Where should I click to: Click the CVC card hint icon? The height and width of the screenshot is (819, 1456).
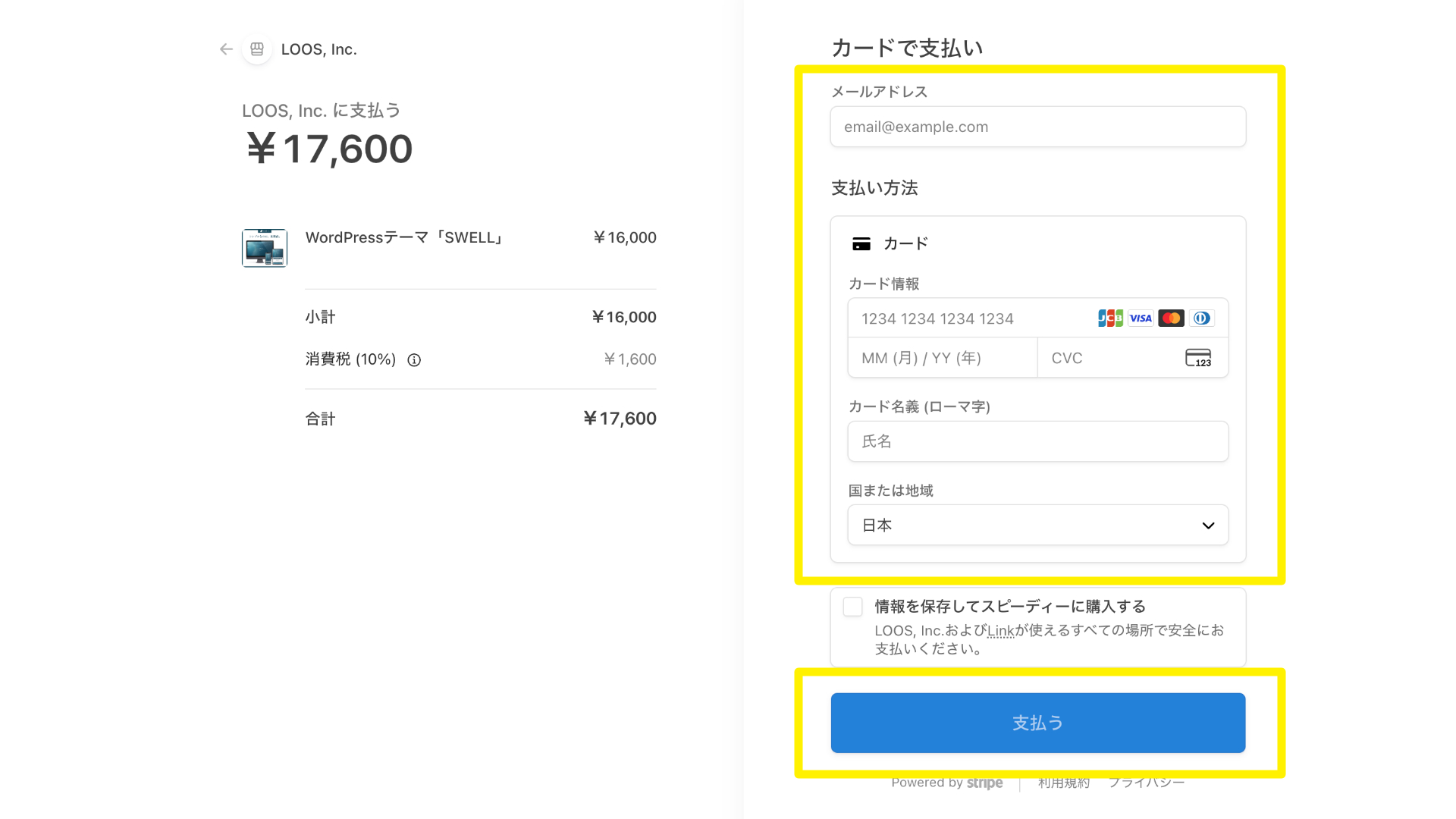click(x=1198, y=358)
